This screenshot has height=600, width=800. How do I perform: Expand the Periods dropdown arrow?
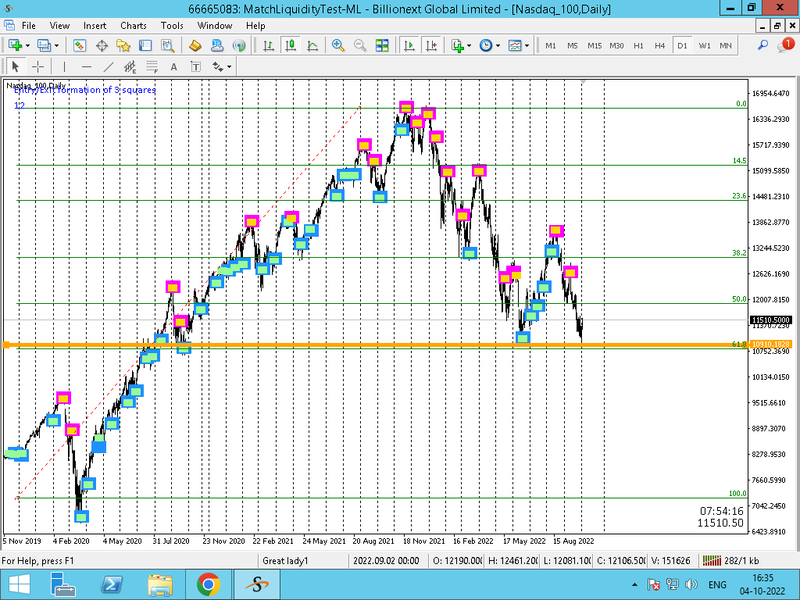point(498,45)
